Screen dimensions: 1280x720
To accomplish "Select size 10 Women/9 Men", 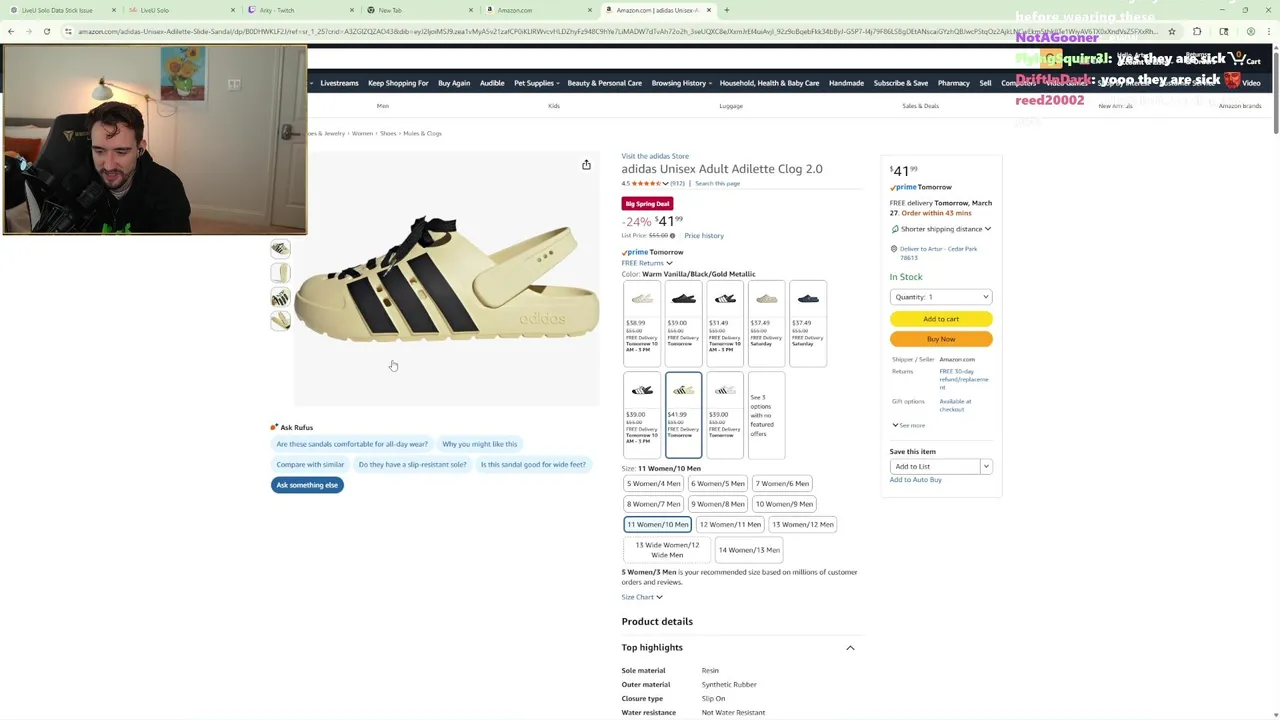I will coord(784,504).
